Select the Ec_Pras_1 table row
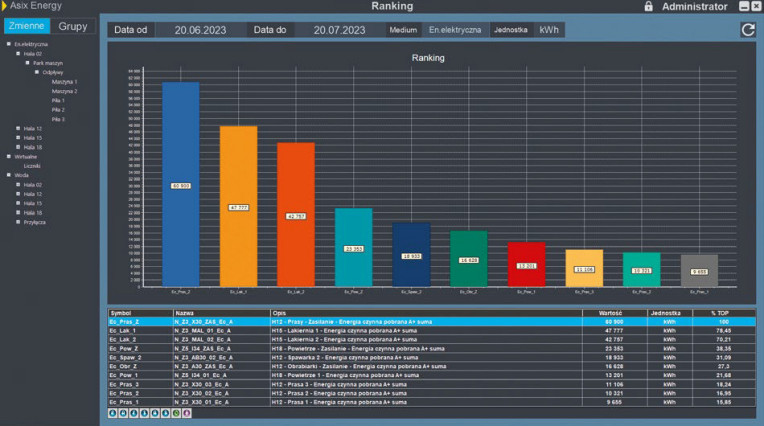Viewport: 764px width, 426px height. (432, 402)
